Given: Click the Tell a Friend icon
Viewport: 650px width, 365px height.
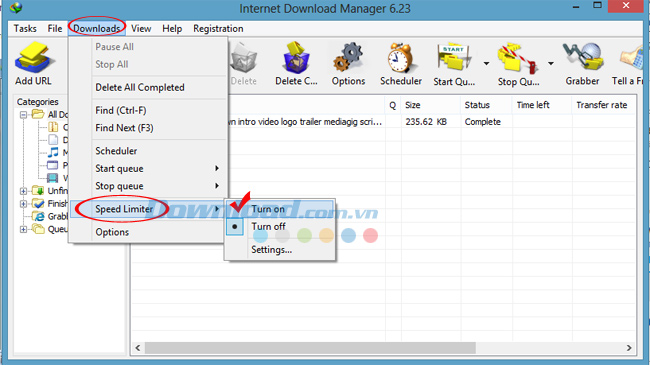Looking at the screenshot, I should [631, 58].
